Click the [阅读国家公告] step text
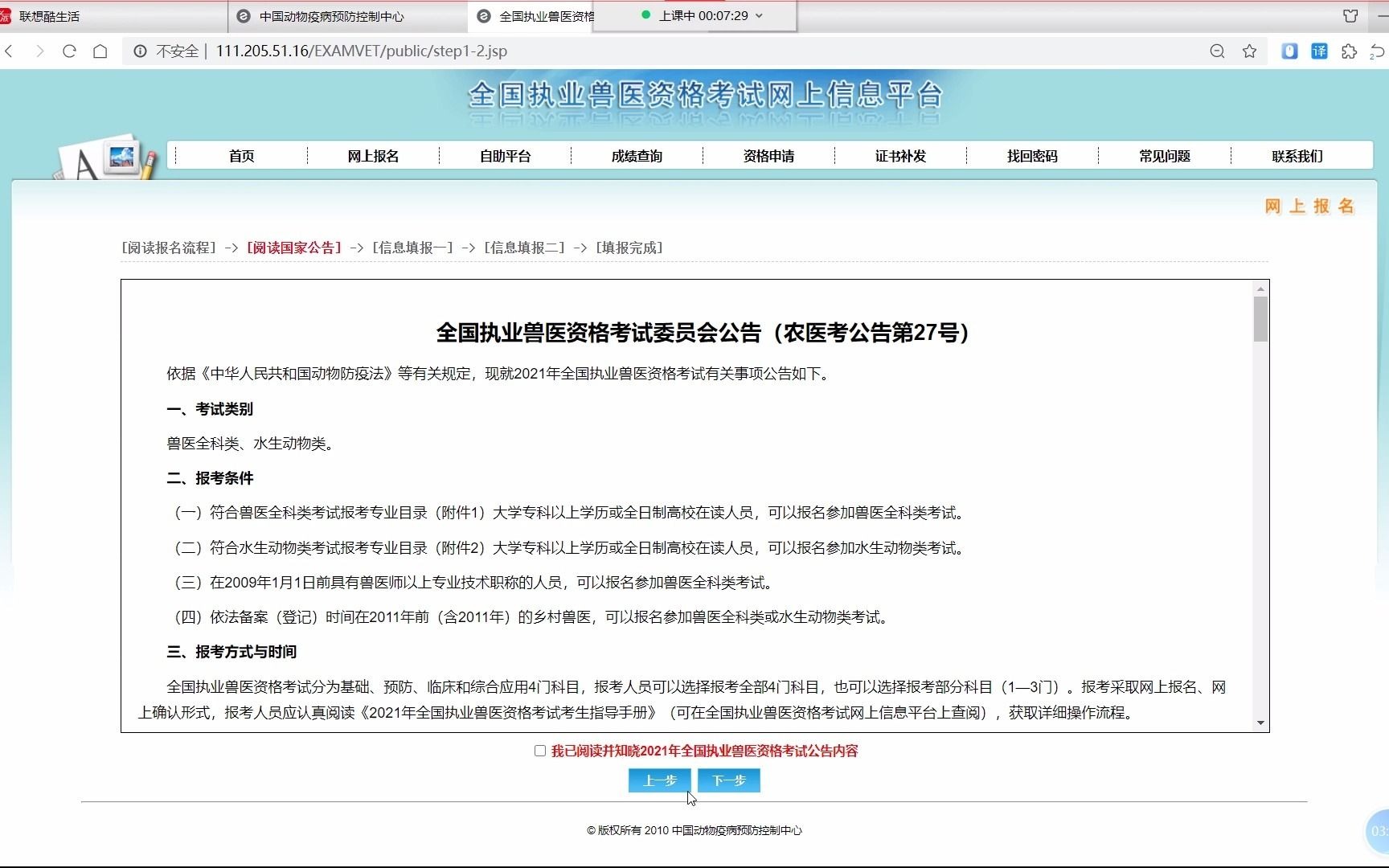1389x868 pixels. pyautogui.click(x=294, y=248)
